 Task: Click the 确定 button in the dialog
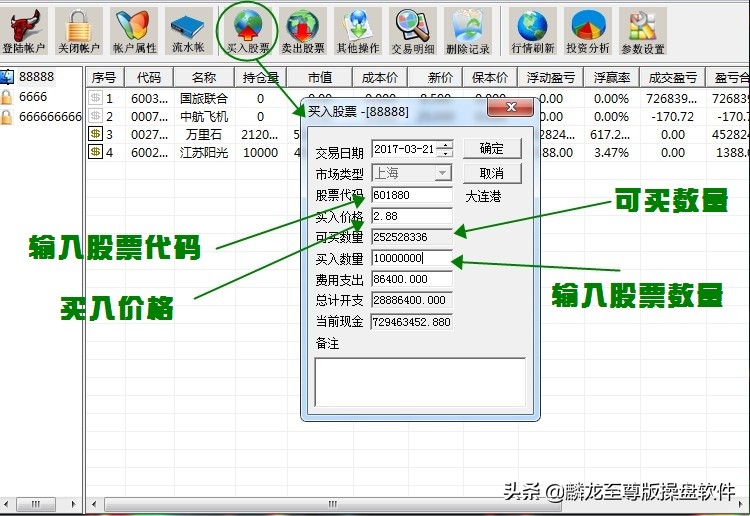click(492, 149)
